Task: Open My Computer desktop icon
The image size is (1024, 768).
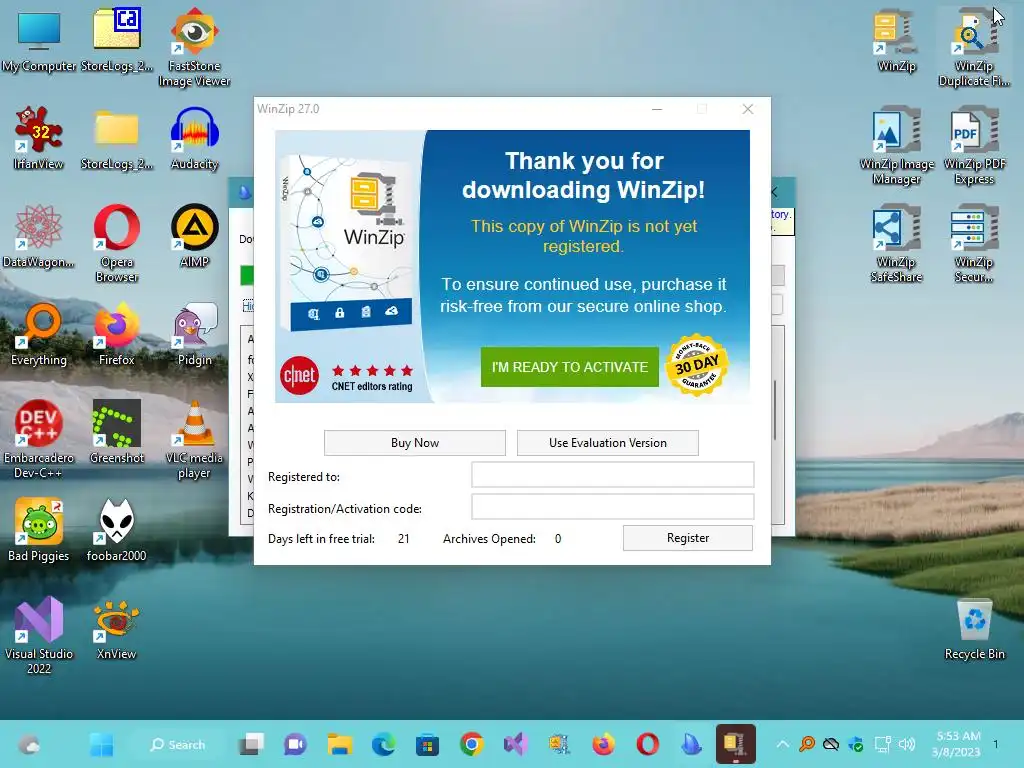Action: (39, 40)
